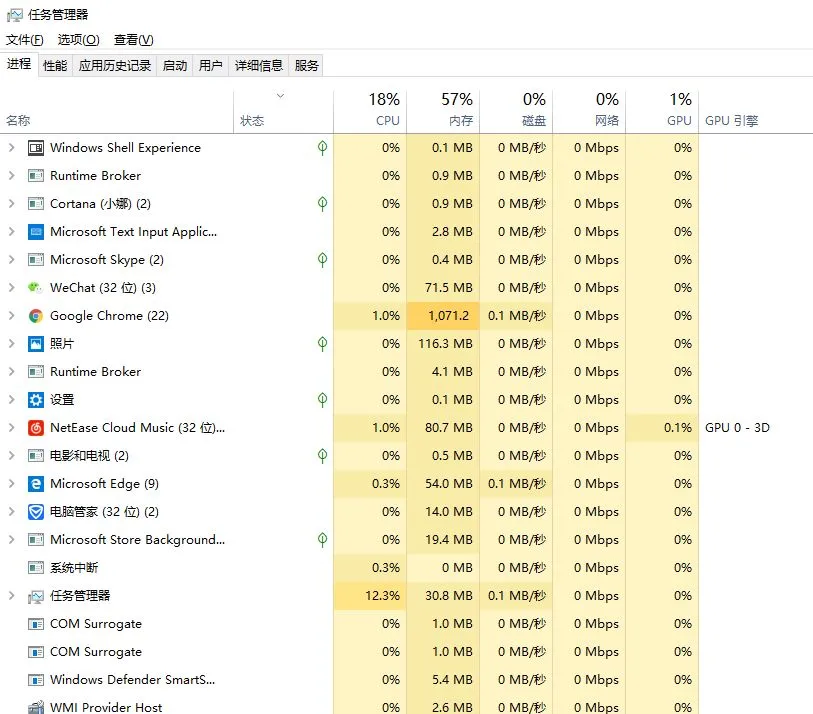This screenshot has height=714, width=813.
Task: Select the 12.3% CPU value of 任务管理器
Action: pos(370,596)
